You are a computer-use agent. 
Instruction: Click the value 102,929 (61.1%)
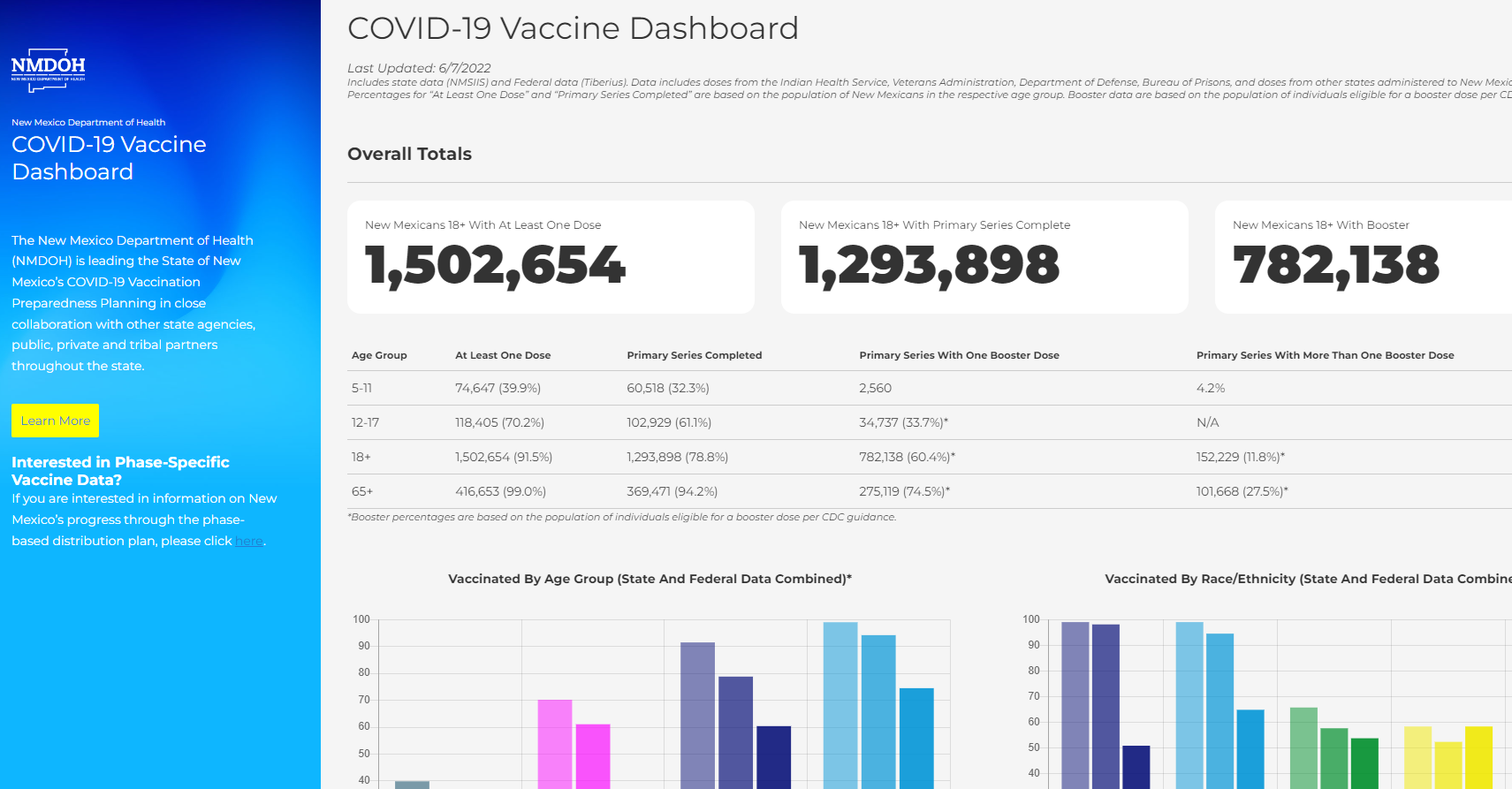click(669, 422)
